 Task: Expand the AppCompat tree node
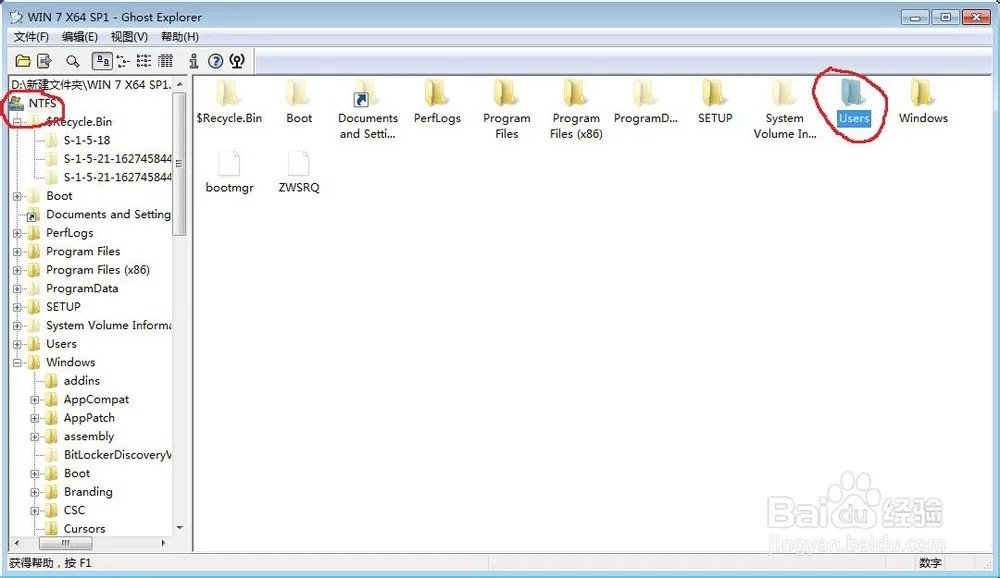[35, 400]
